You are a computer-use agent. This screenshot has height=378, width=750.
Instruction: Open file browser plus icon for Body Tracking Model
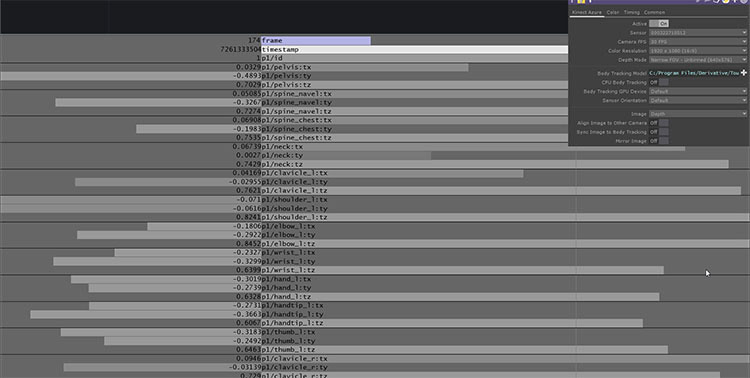(743, 73)
